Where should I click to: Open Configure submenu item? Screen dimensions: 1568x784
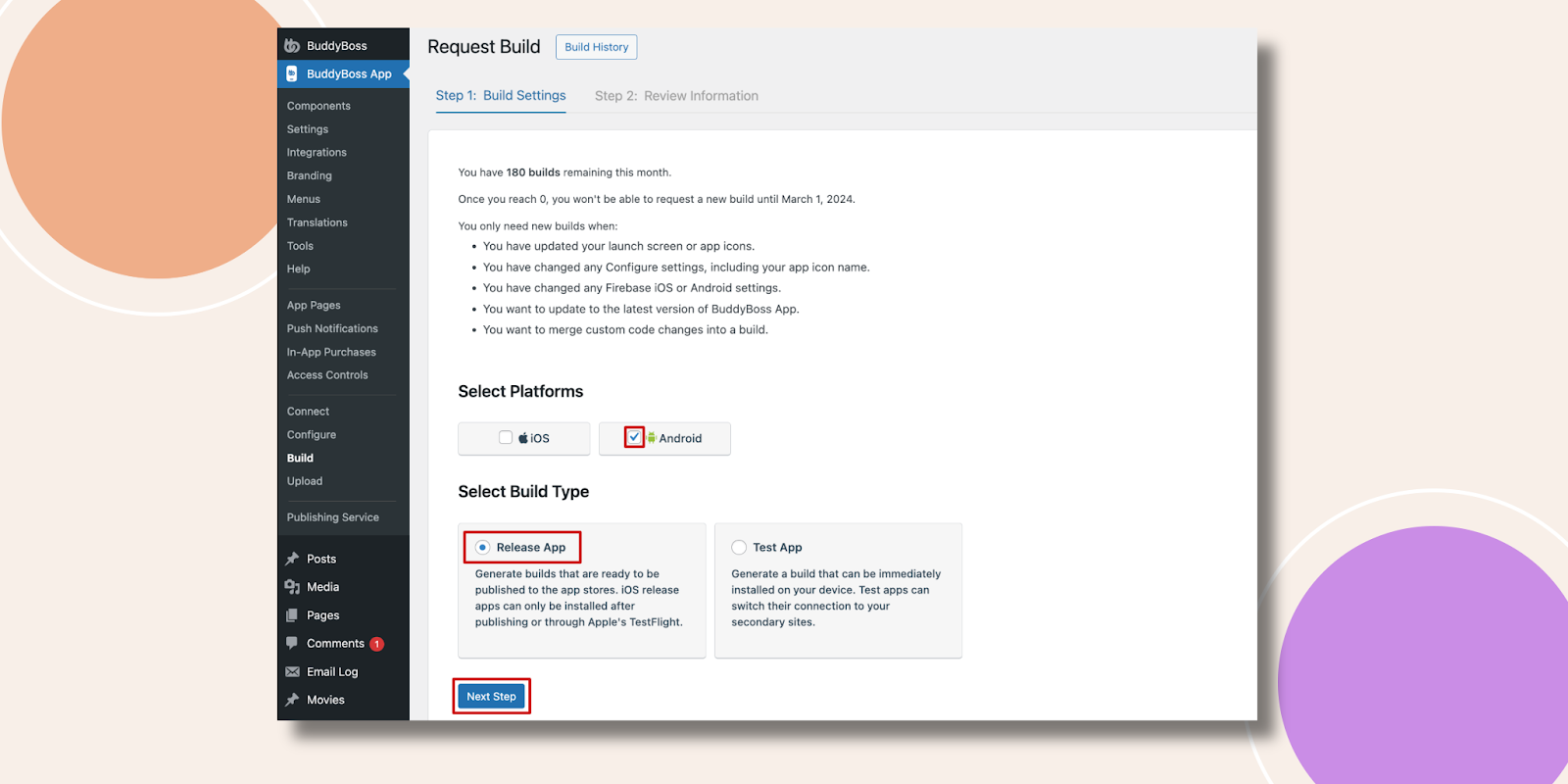point(312,435)
